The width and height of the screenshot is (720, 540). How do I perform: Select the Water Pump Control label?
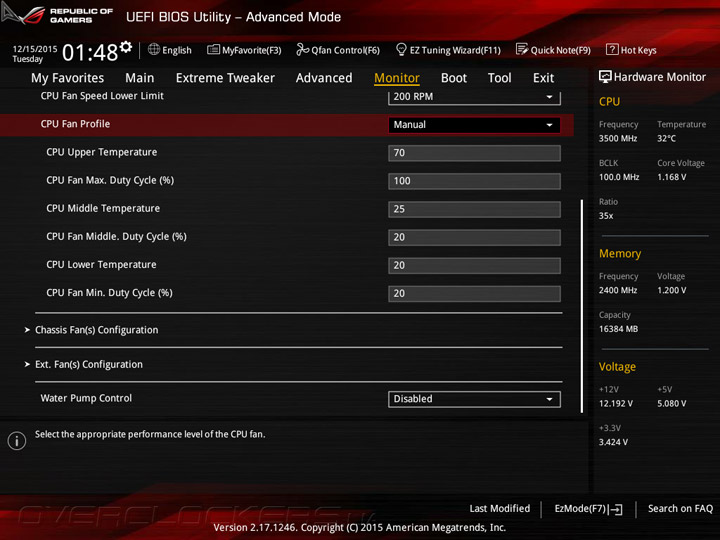pos(86,398)
